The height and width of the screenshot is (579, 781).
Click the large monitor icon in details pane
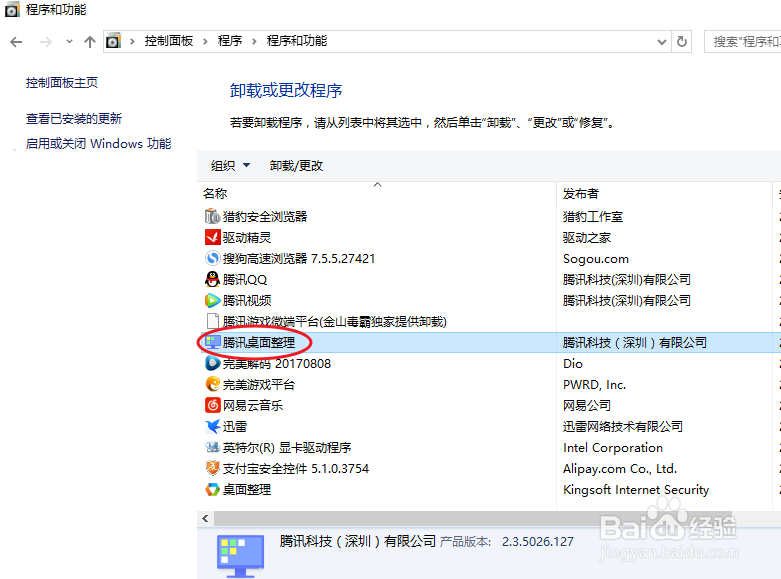(241, 556)
